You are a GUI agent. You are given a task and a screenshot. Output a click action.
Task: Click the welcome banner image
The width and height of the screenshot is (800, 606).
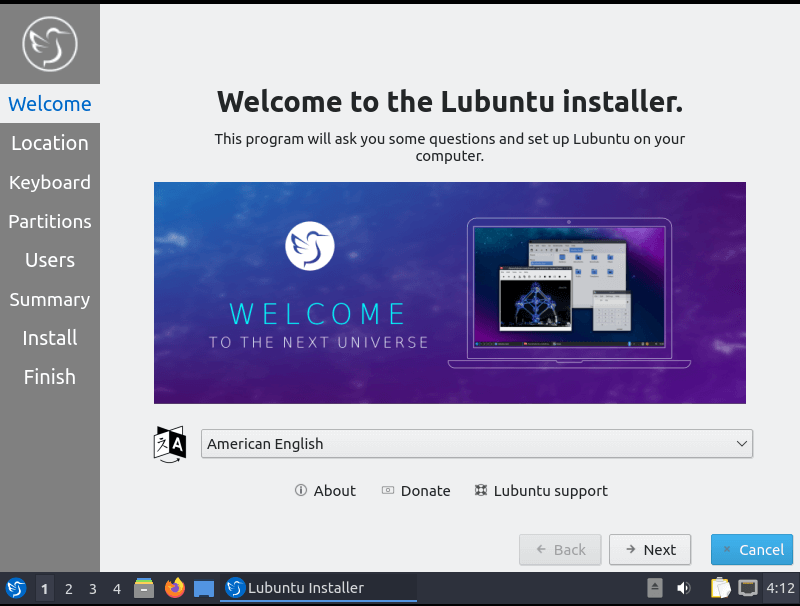(x=450, y=293)
